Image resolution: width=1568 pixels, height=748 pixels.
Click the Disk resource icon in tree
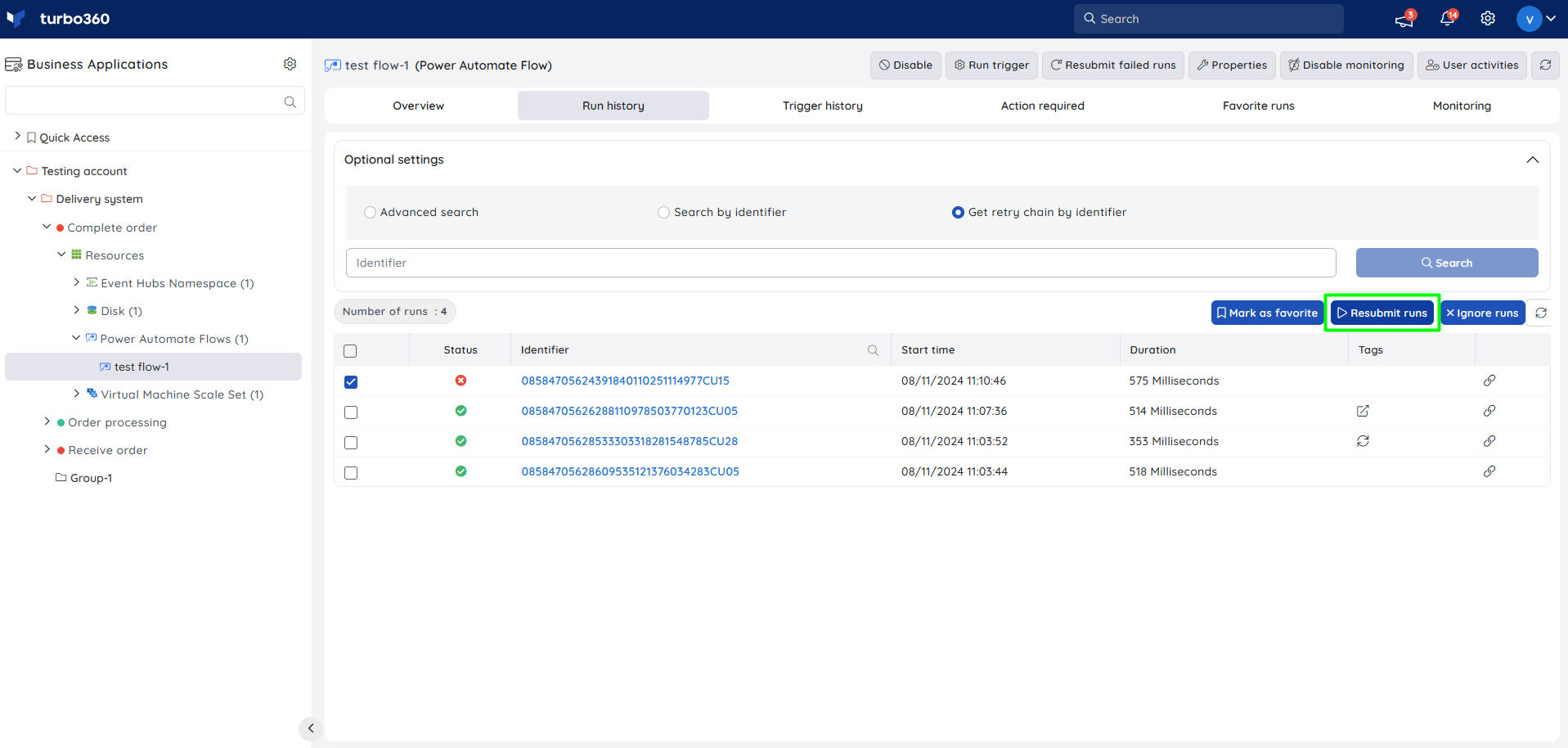click(92, 310)
